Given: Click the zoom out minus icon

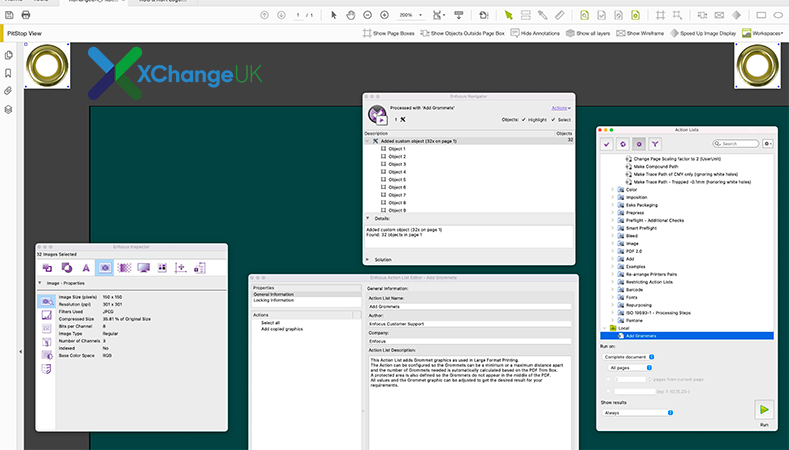Looking at the screenshot, I should 367,15.
